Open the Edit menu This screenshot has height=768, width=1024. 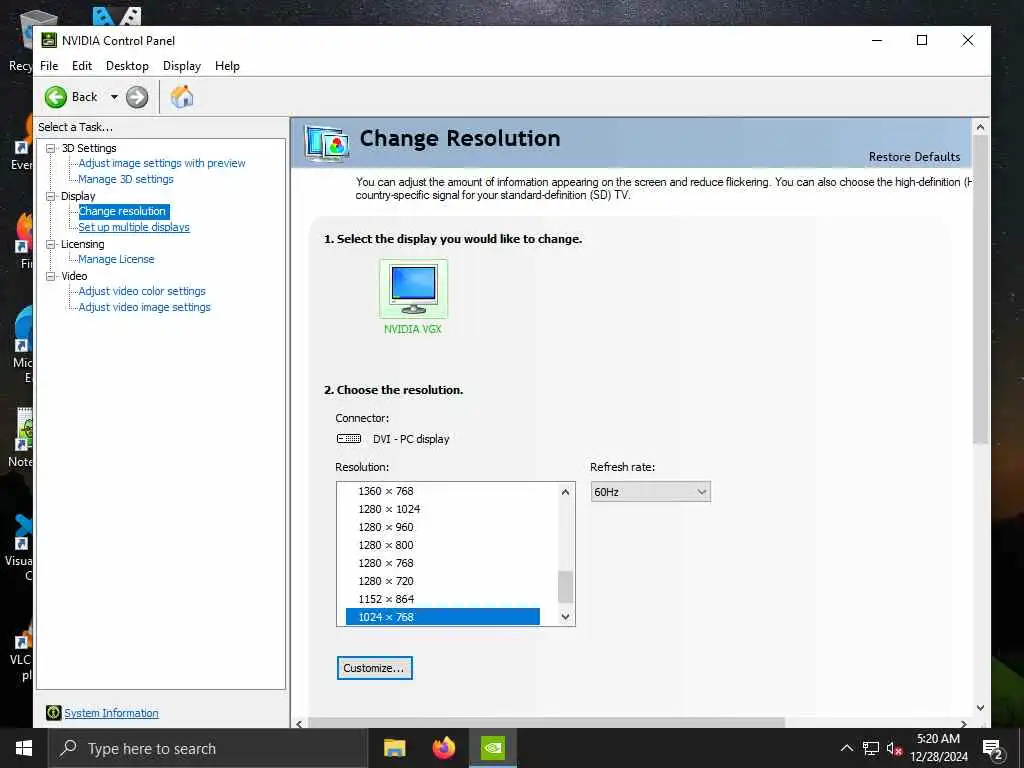[82, 66]
